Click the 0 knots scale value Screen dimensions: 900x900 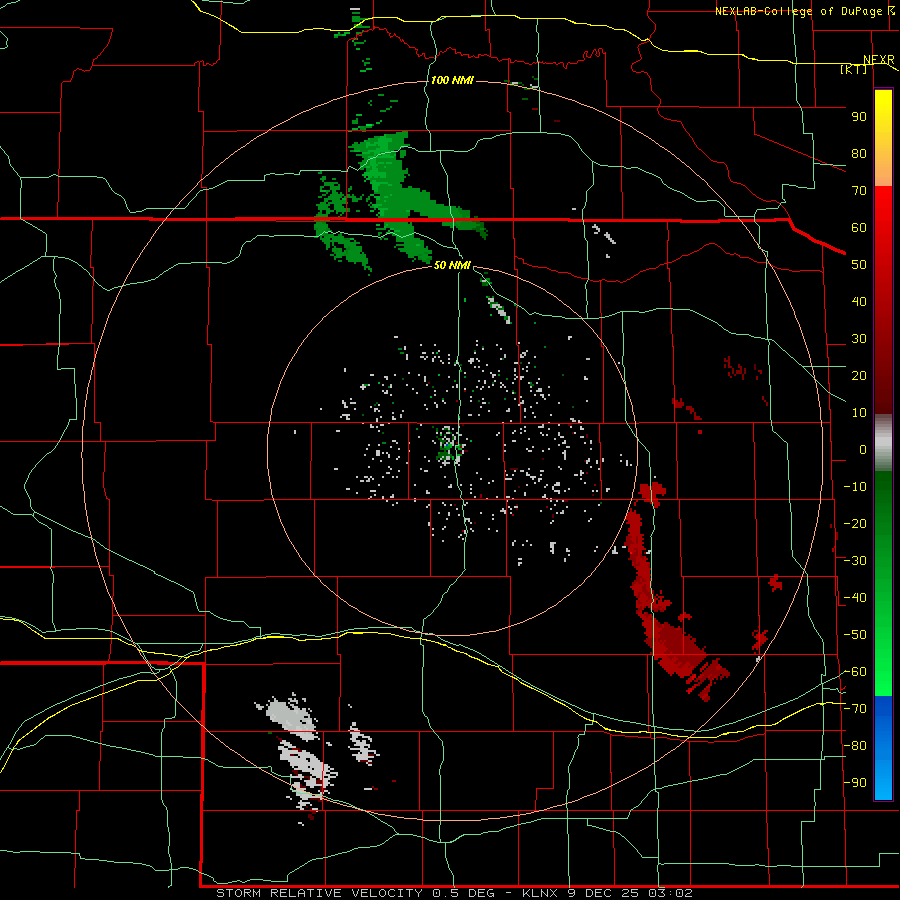tap(863, 449)
